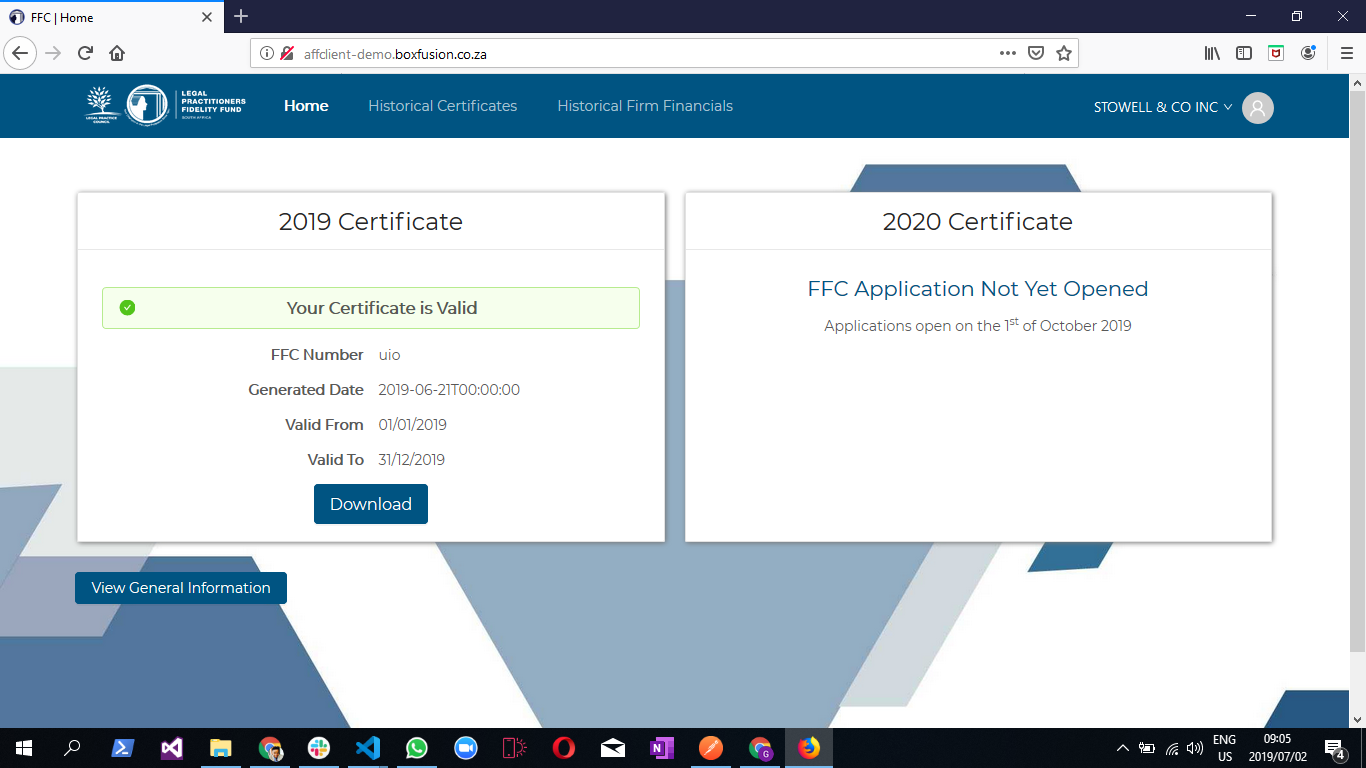Bookmark this page using the star icon

click(1062, 54)
